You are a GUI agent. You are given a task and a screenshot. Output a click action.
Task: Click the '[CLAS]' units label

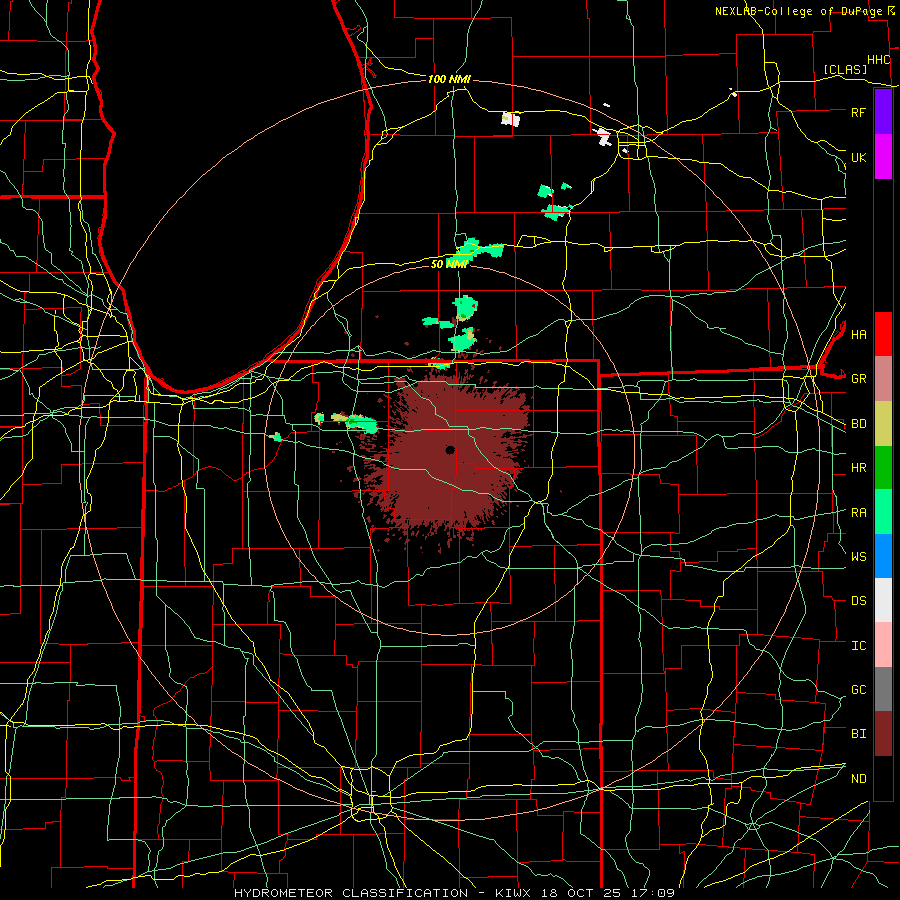845,69
